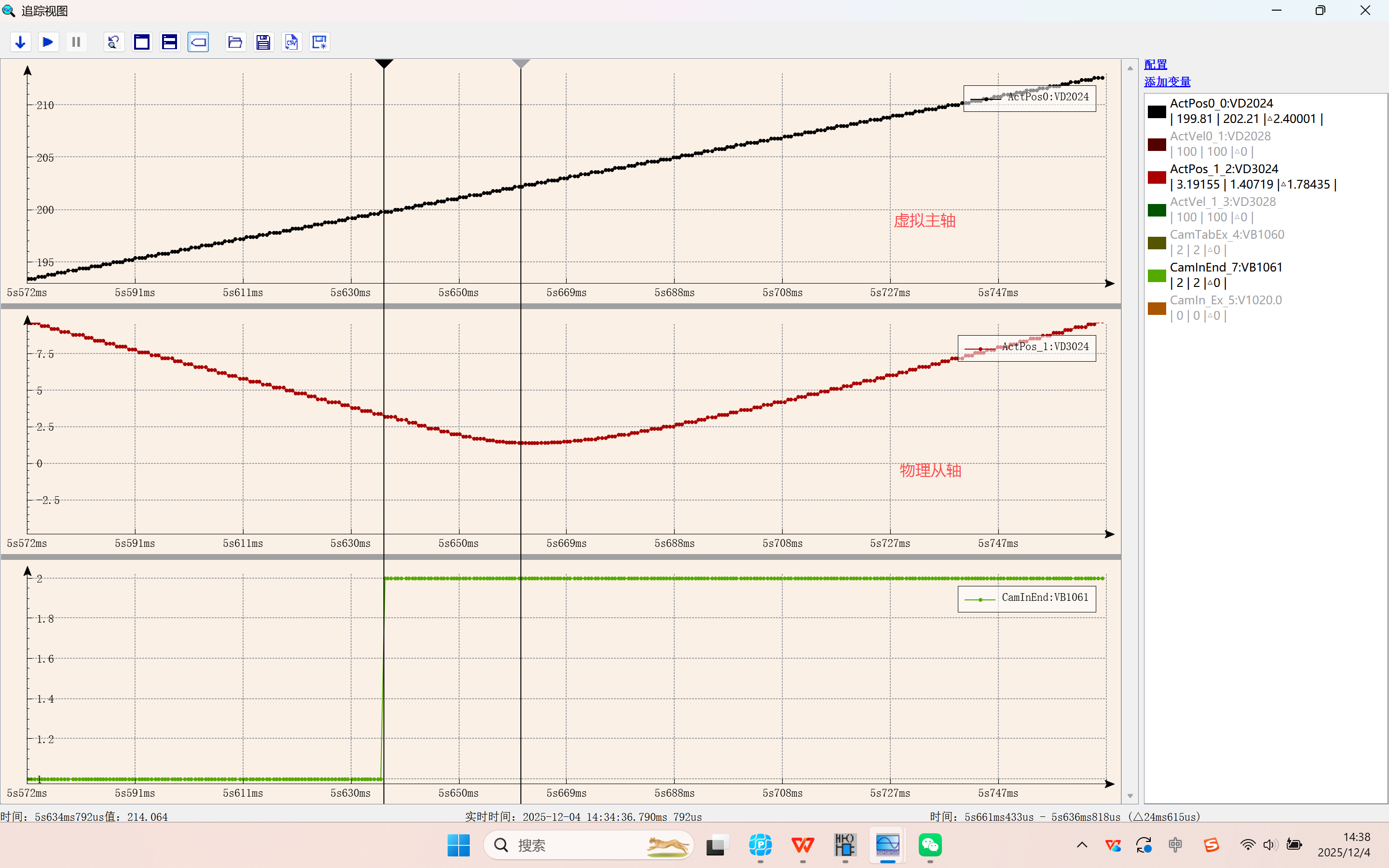Open the ladder-diagram PLC app on taskbar
Image resolution: width=1389 pixels, height=868 pixels.
tap(845, 845)
